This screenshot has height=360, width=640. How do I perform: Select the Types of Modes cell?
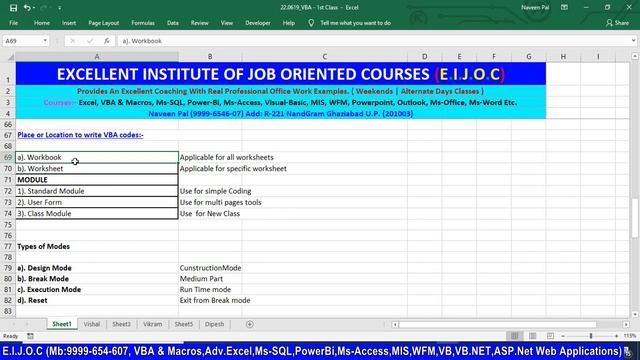pos(97,247)
